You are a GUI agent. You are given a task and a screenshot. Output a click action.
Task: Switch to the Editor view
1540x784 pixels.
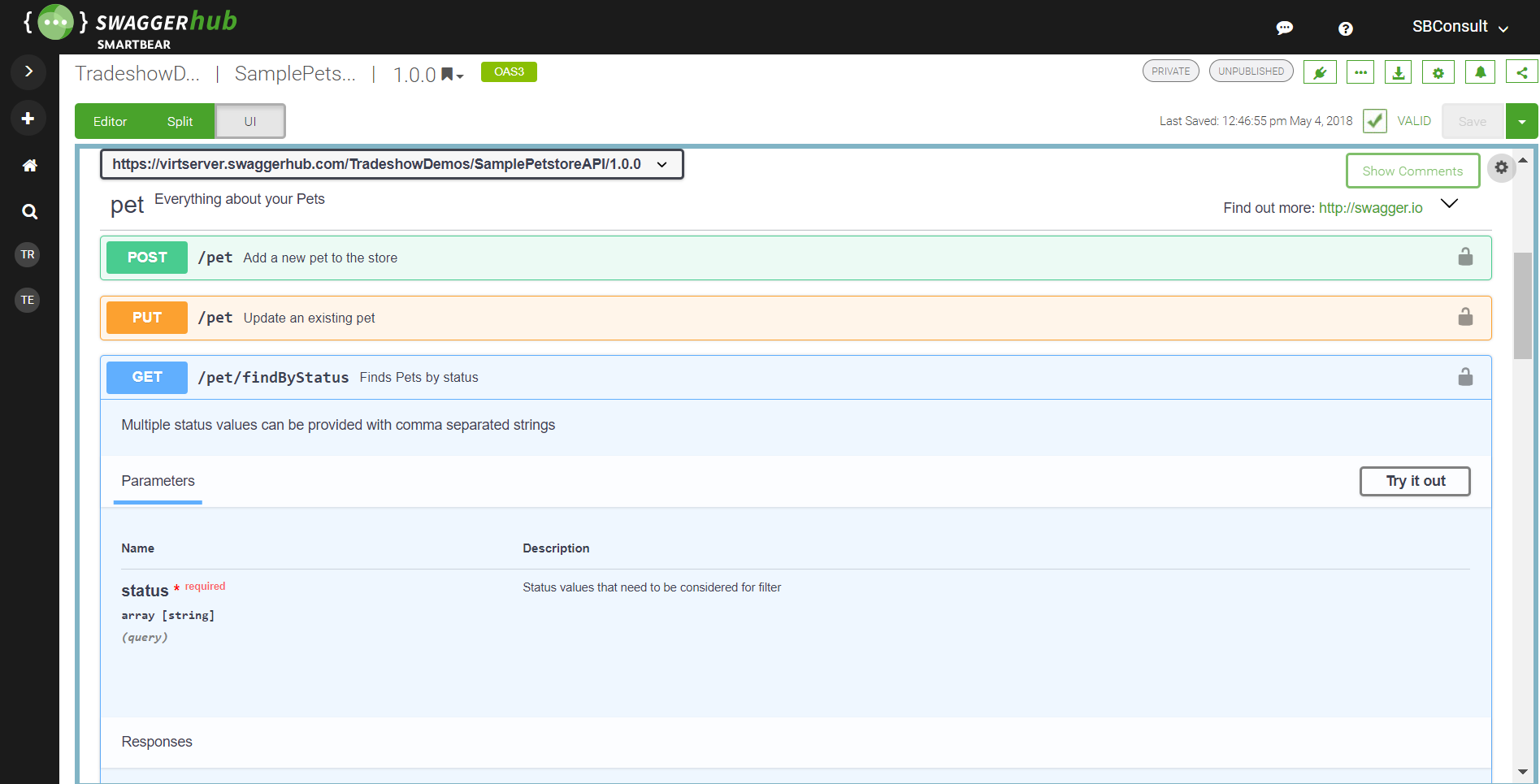[x=110, y=122]
